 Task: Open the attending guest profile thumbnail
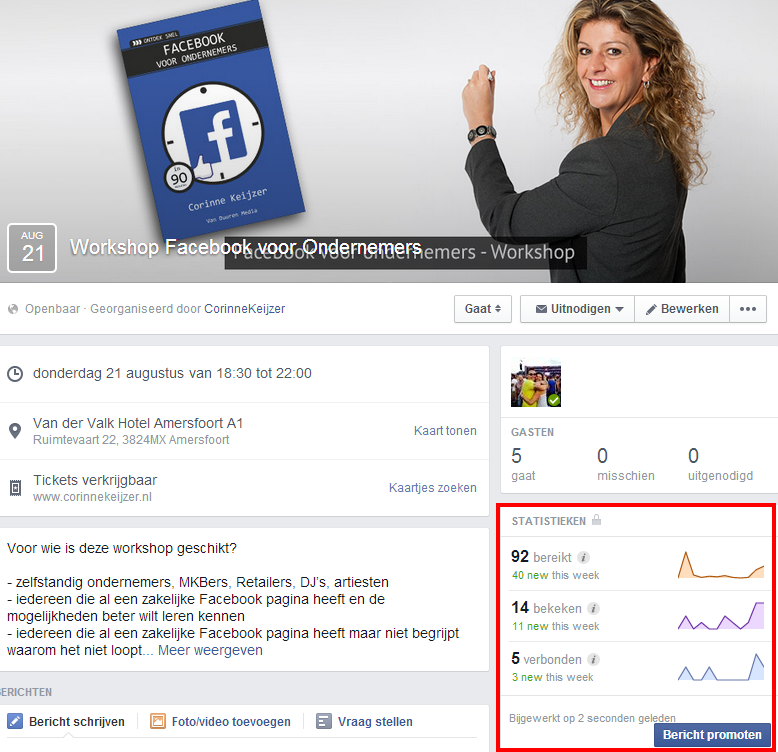(x=536, y=383)
